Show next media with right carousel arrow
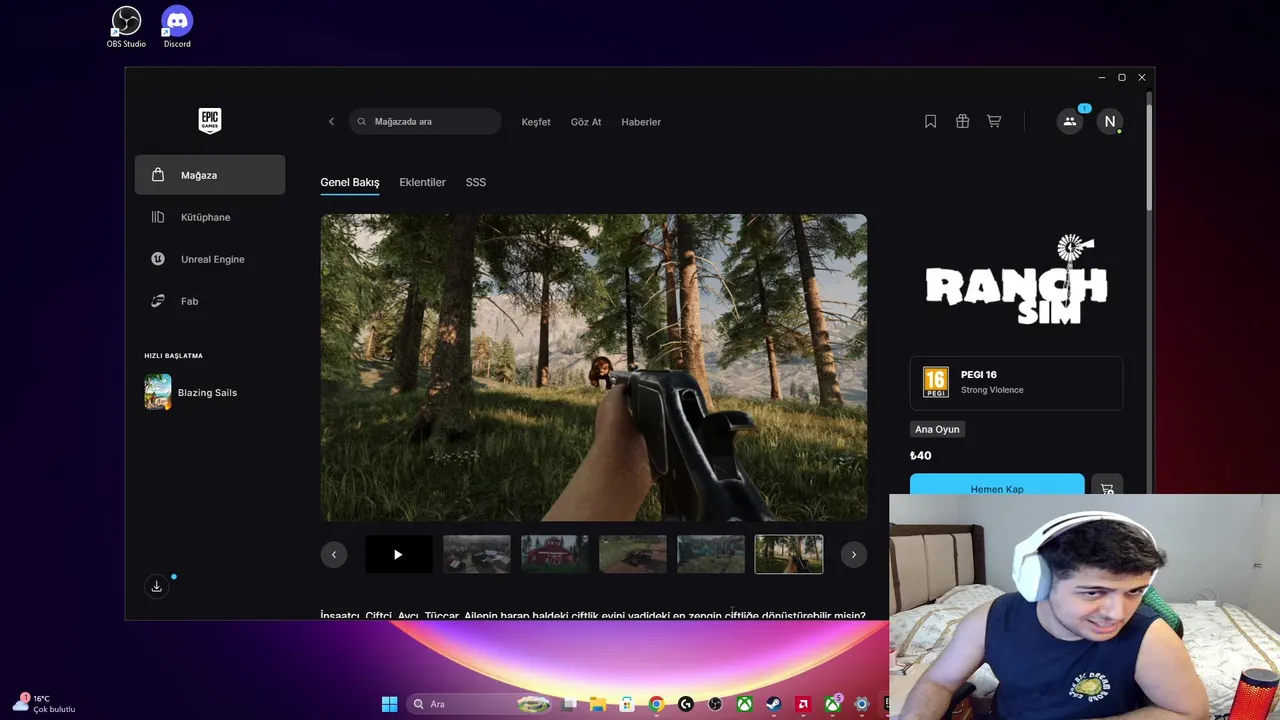The height and width of the screenshot is (720, 1280). [853, 554]
